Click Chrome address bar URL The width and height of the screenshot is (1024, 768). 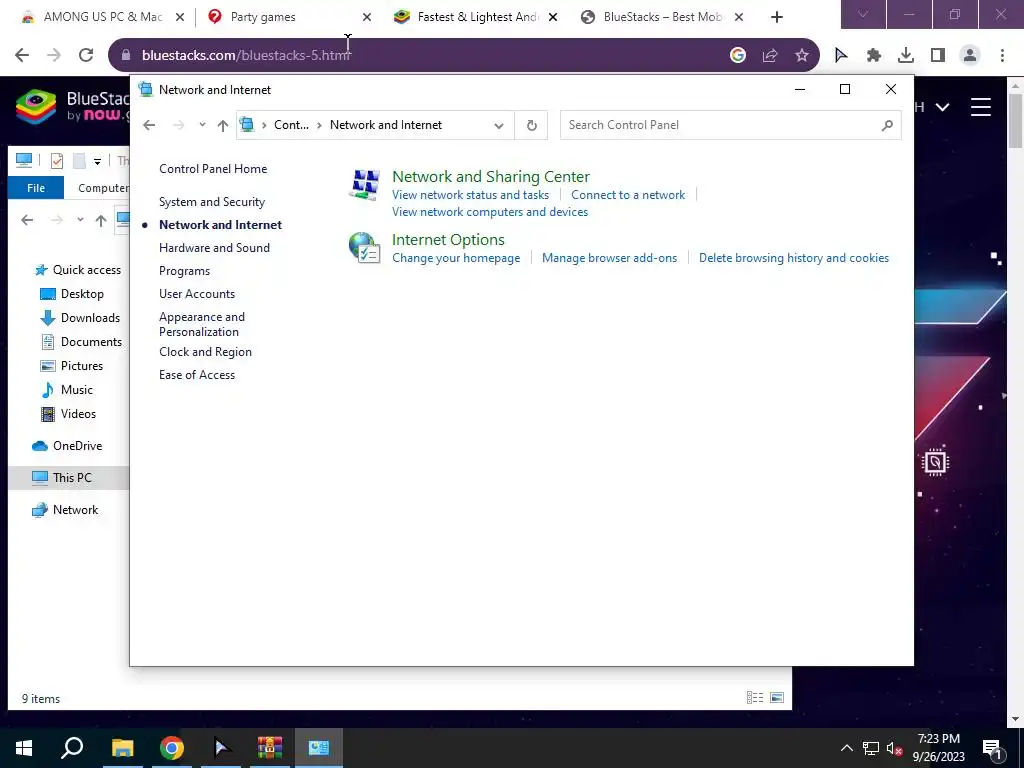point(246,56)
